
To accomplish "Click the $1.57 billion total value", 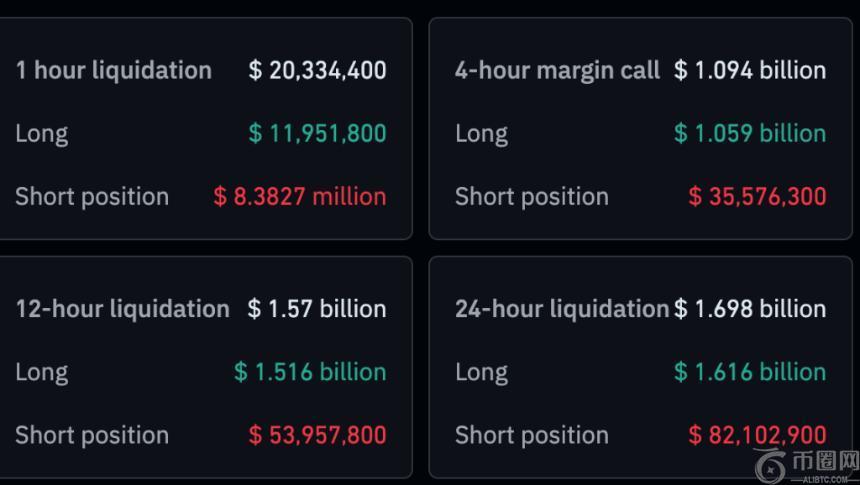I will tap(316, 309).
